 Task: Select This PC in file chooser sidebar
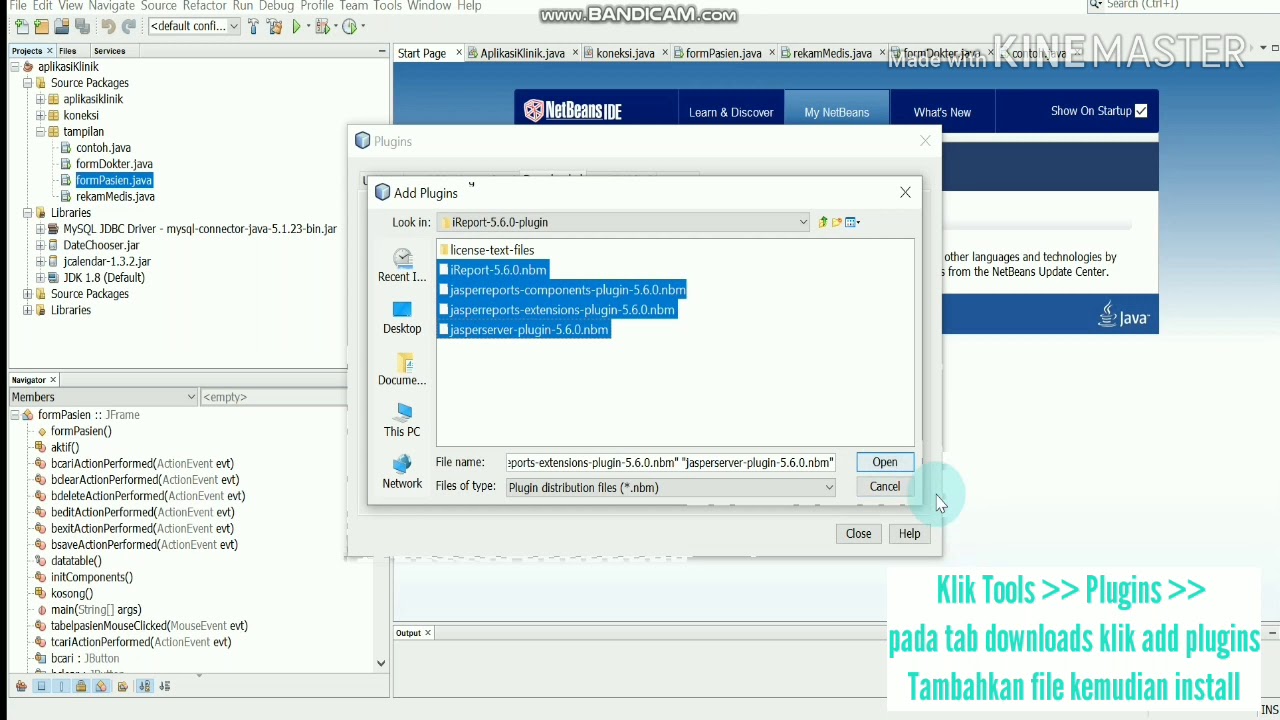pyautogui.click(x=402, y=421)
